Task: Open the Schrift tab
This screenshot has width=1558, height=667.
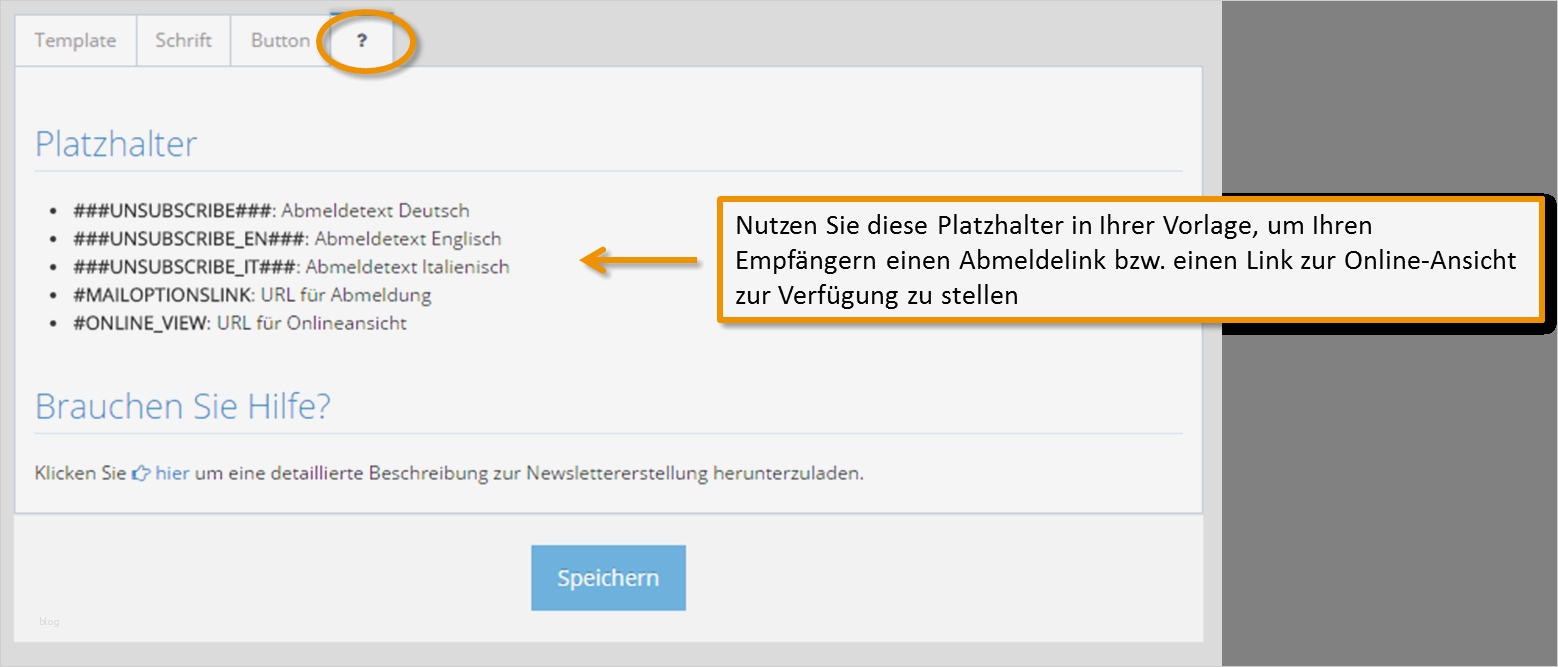Action: (183, 41)
